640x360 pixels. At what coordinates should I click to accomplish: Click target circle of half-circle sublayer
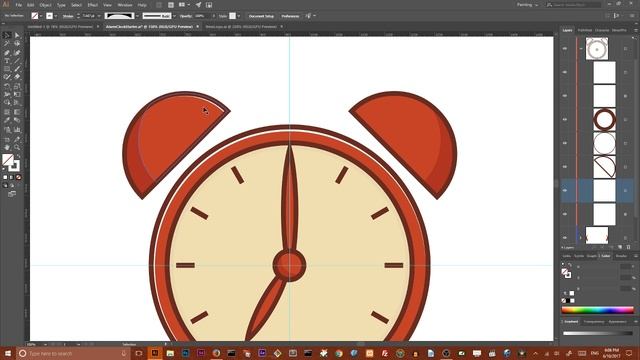(626, 167)
